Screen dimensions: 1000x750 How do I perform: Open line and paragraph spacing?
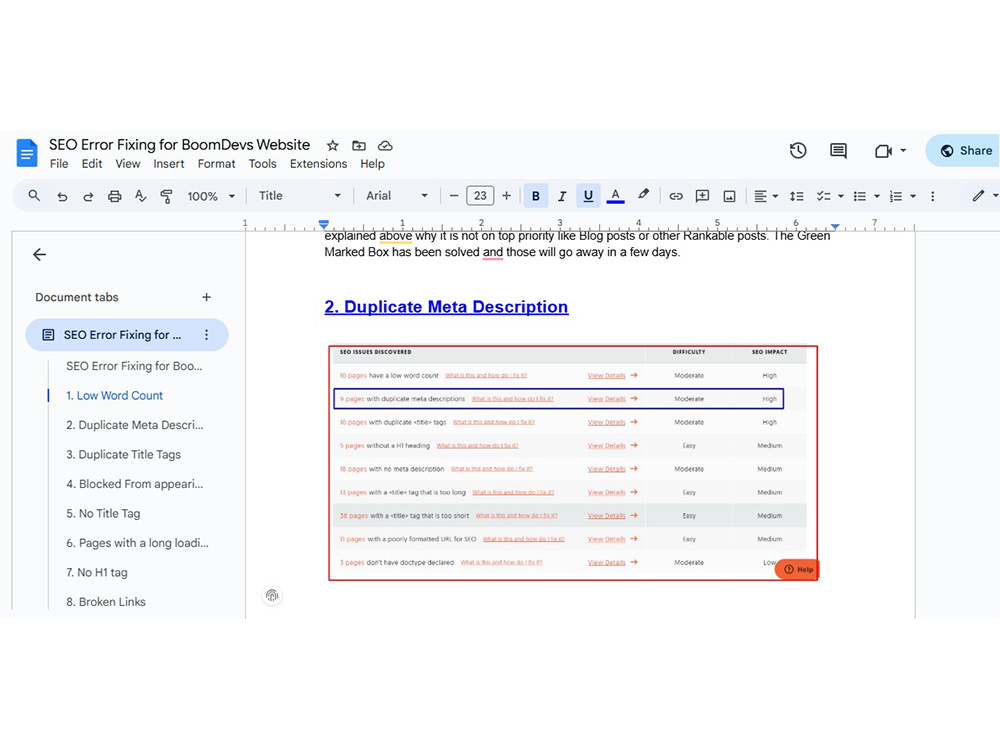tap(797, 196)
